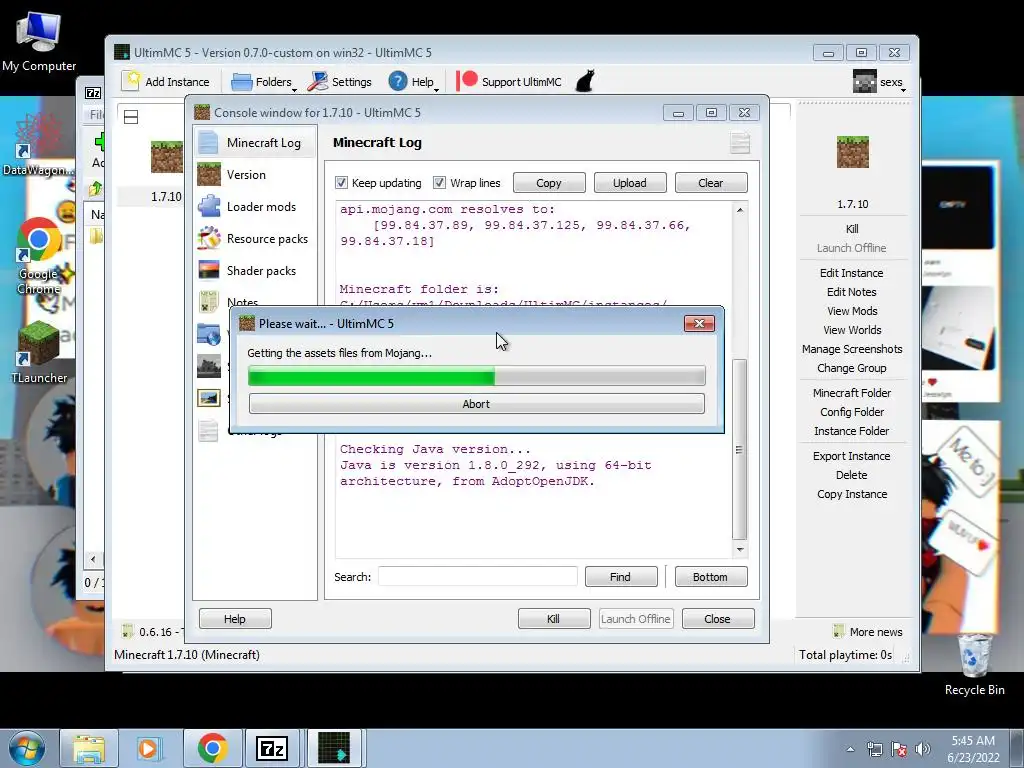The image size is (1024, 768).
Task: Open Minecraft Folder from right panel
Action: [x=852, y=392]
